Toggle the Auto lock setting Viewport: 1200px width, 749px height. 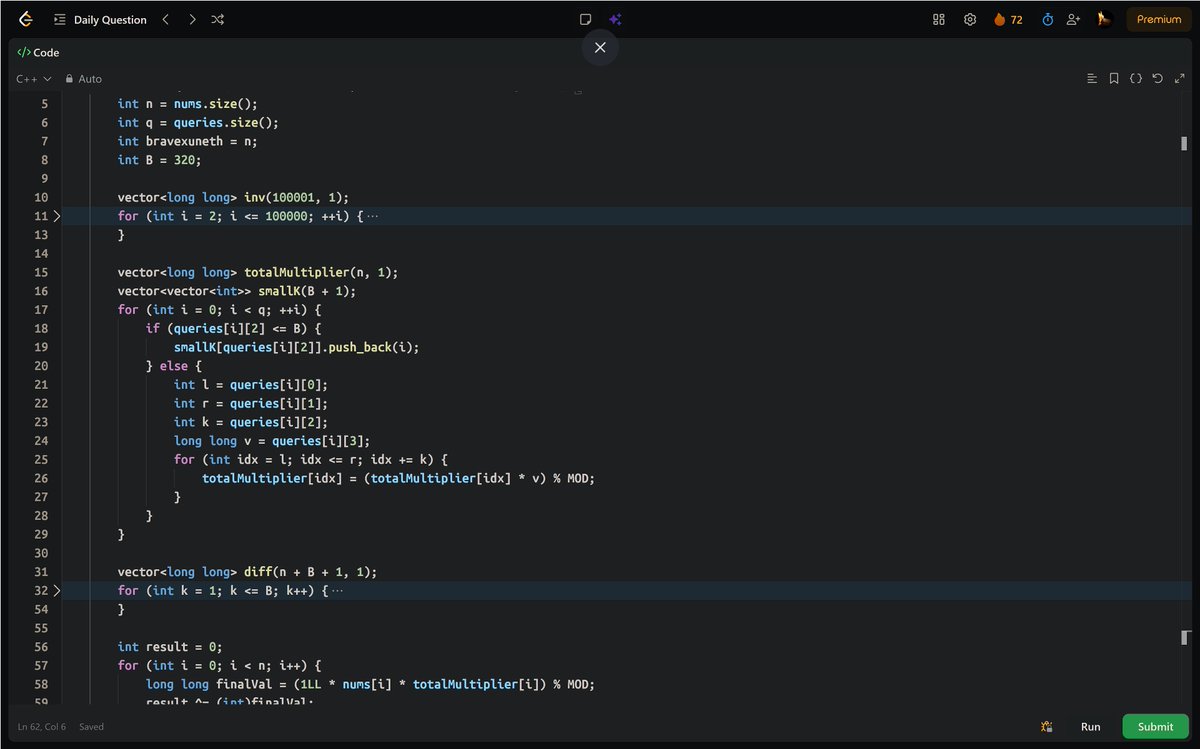click(84, 79)
